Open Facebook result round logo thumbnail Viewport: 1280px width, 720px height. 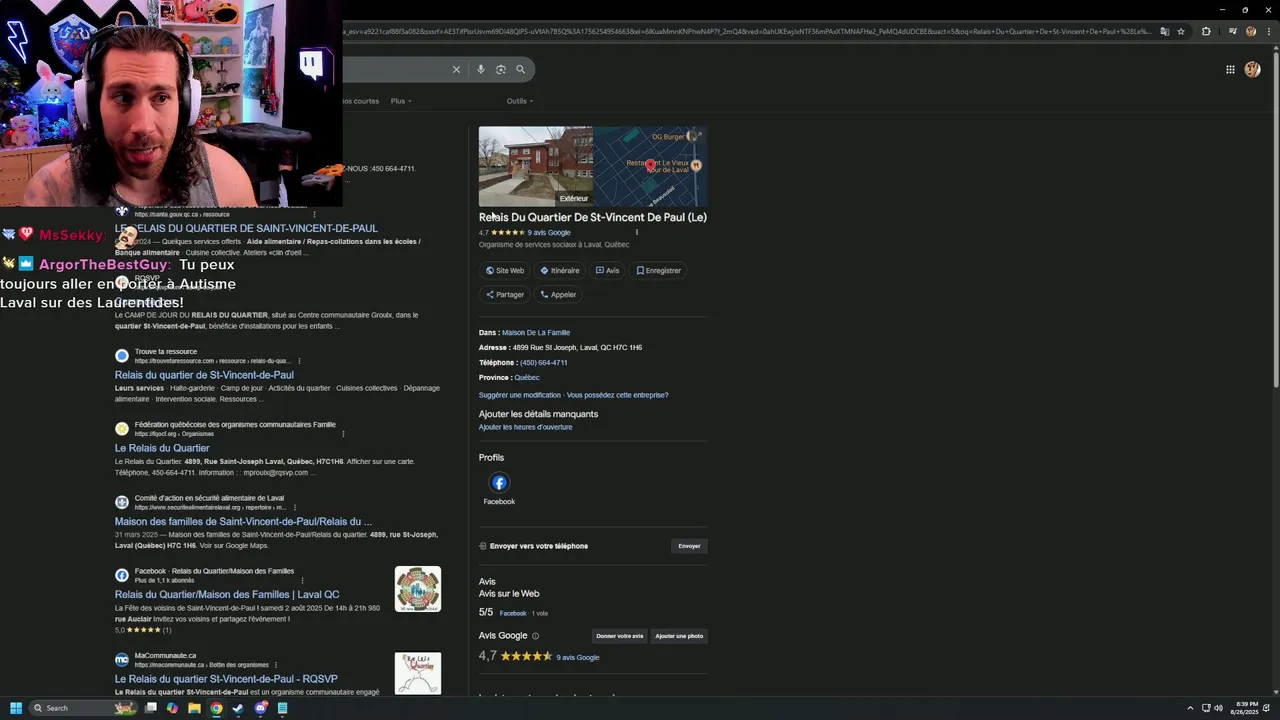417,589
